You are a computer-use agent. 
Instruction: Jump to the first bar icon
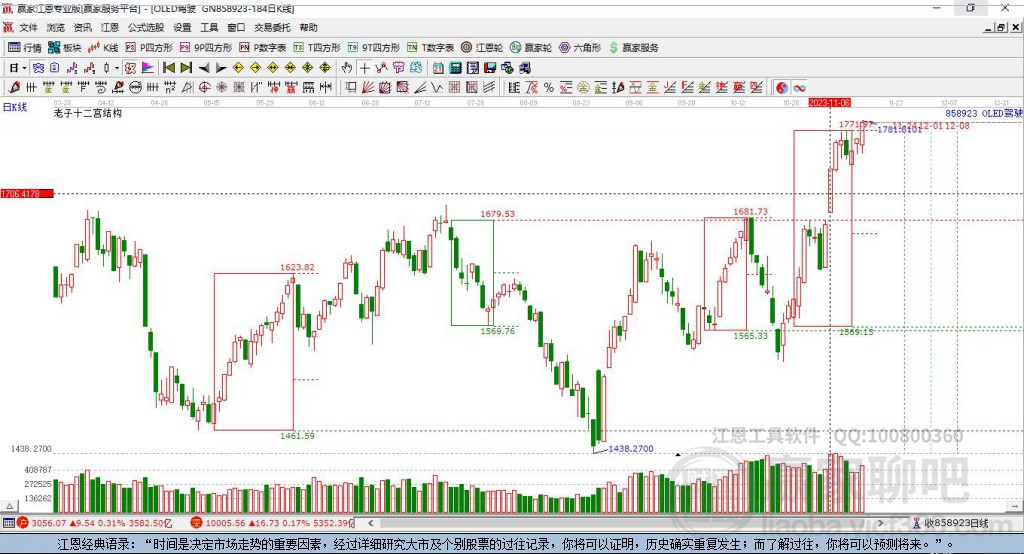168,68
